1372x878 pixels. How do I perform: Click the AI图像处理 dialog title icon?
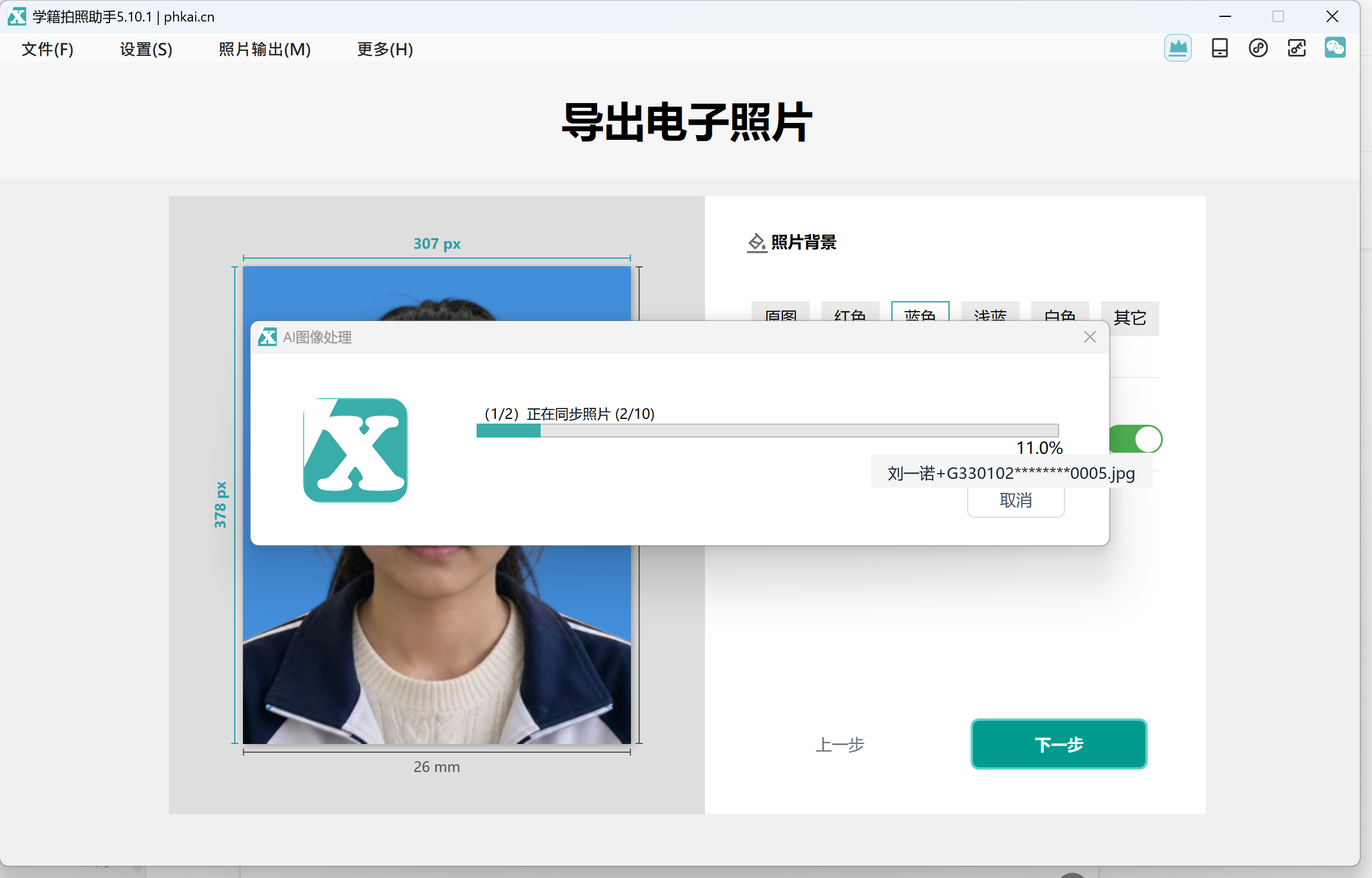point(267,337)
